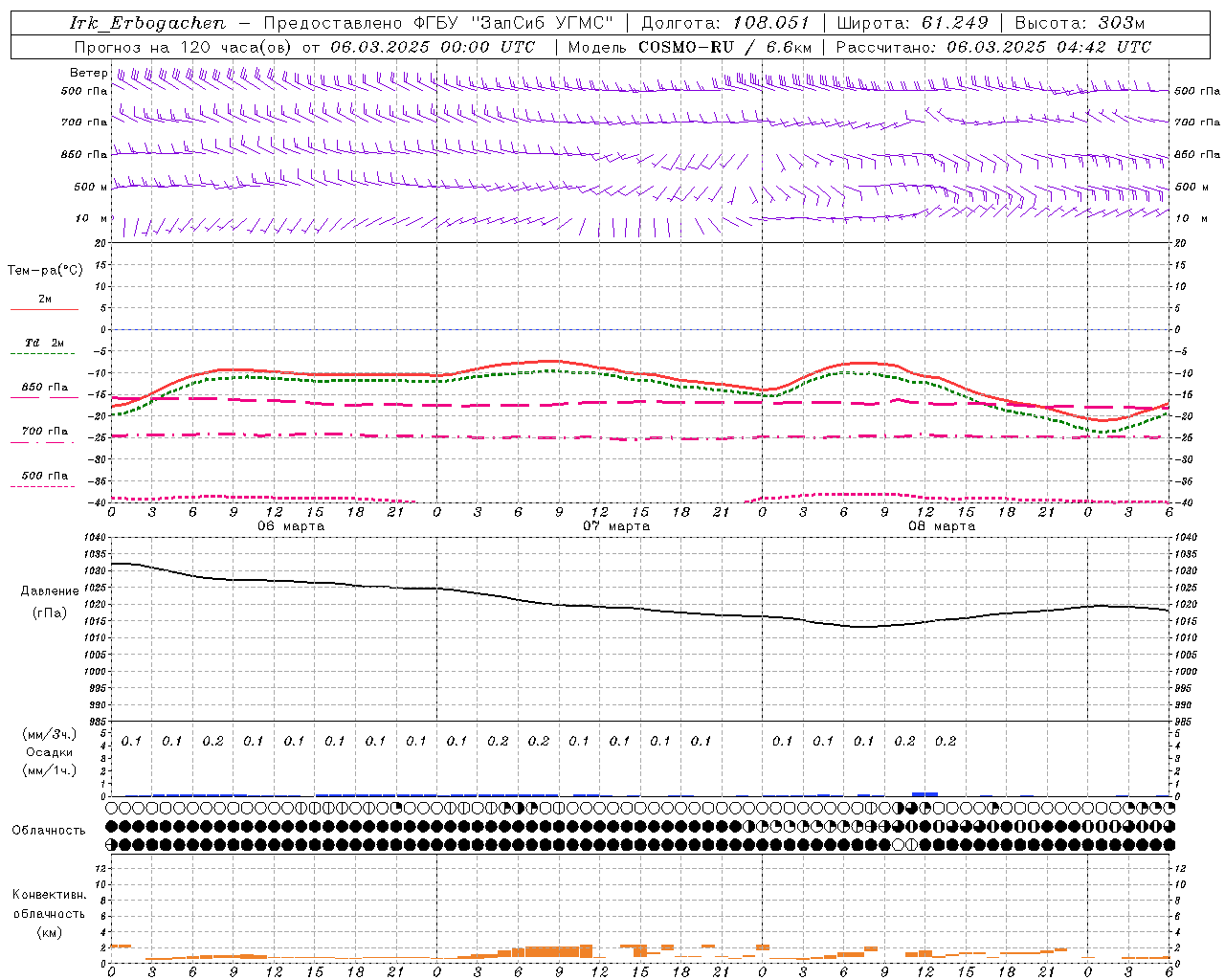
Task: Click the "Давление" pressure panel label
Action: tap(50, 591)
